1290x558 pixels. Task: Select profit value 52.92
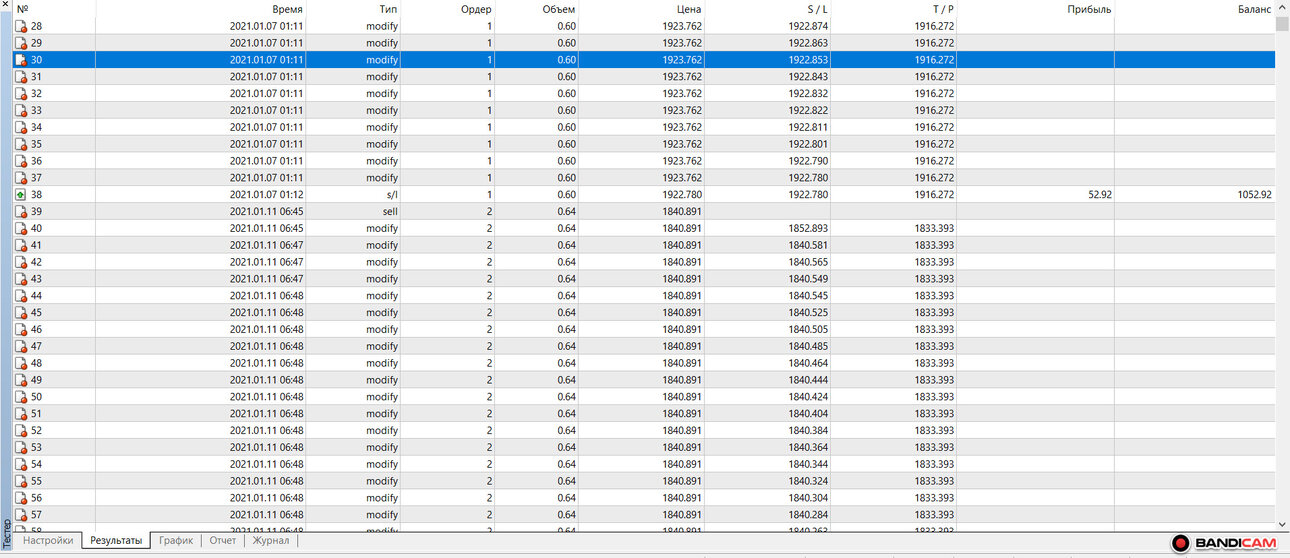pyautogui.click(x=1100, y=195)
